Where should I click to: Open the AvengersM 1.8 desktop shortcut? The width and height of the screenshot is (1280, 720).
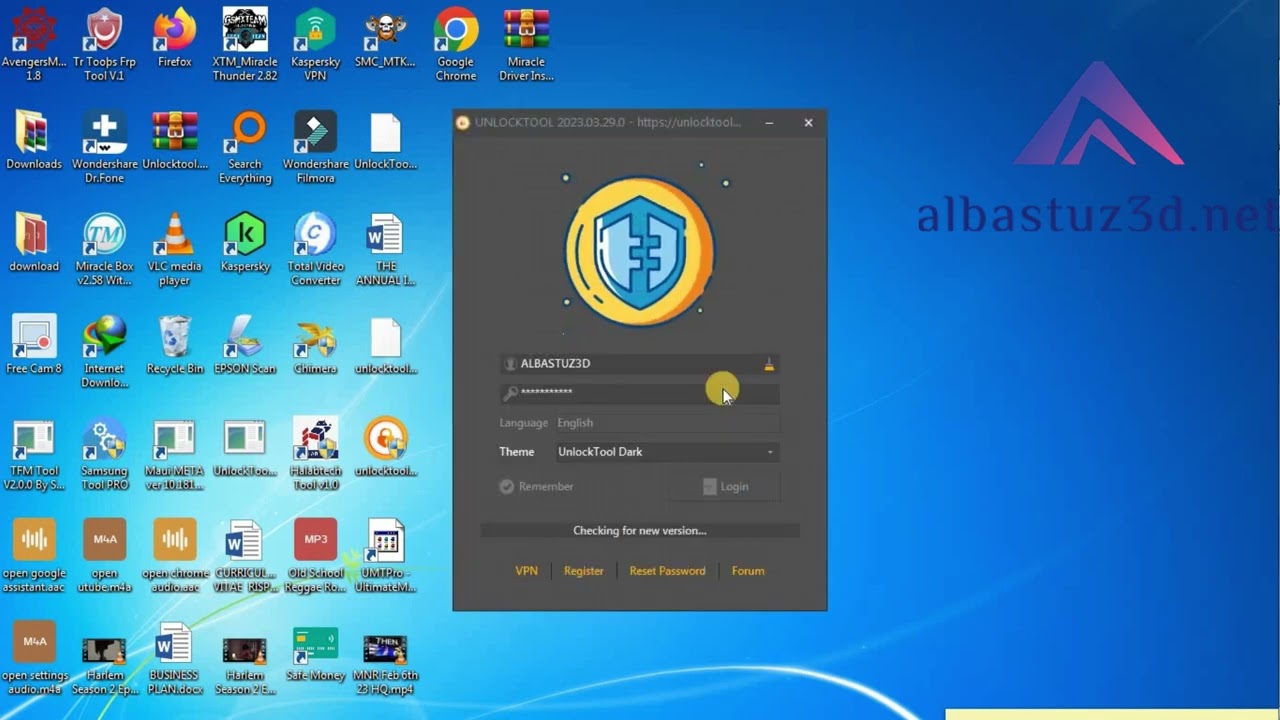tap(34, 45)
